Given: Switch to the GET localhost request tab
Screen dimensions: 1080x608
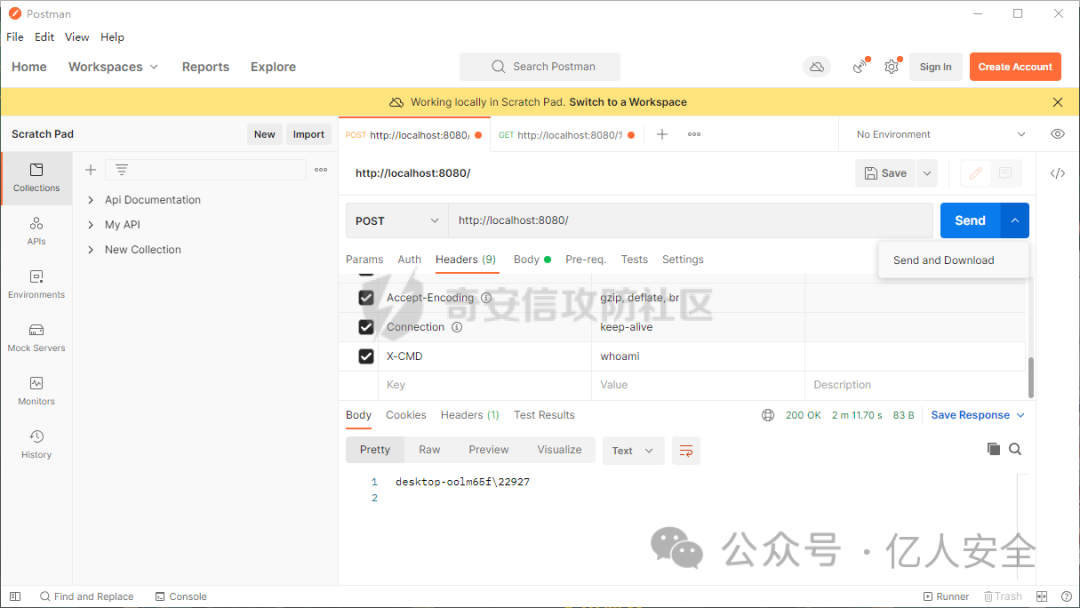Looking at the screenshot, I should [567, 135].
